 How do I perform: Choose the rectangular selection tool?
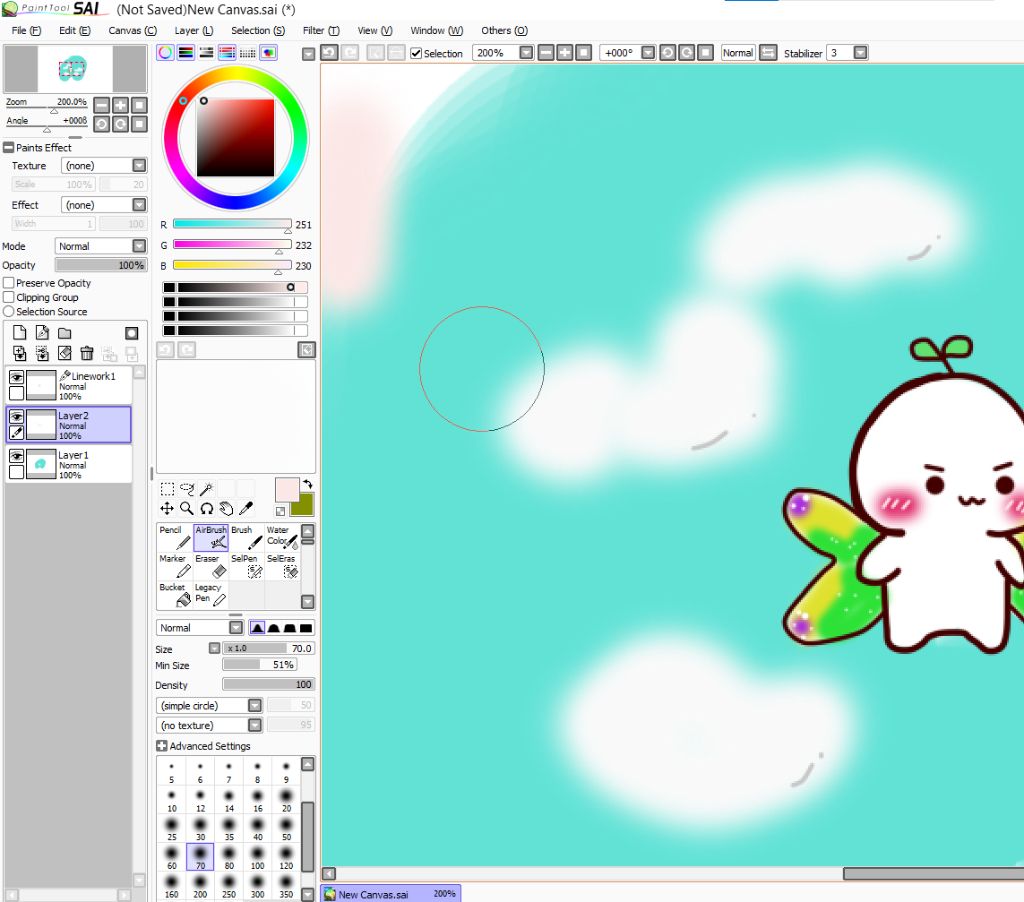[167, 489]
